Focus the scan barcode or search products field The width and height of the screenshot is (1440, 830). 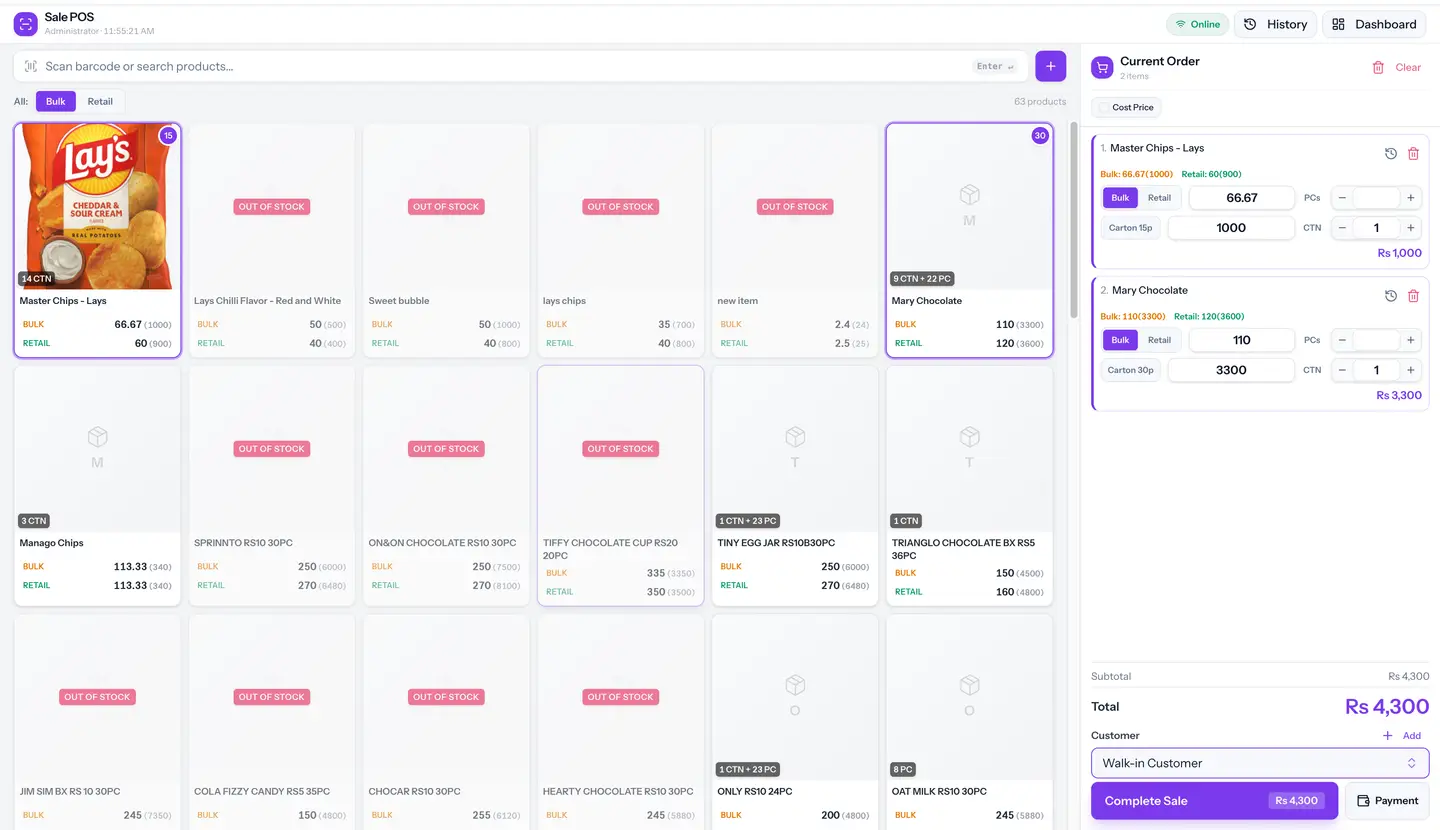(520, 66)
